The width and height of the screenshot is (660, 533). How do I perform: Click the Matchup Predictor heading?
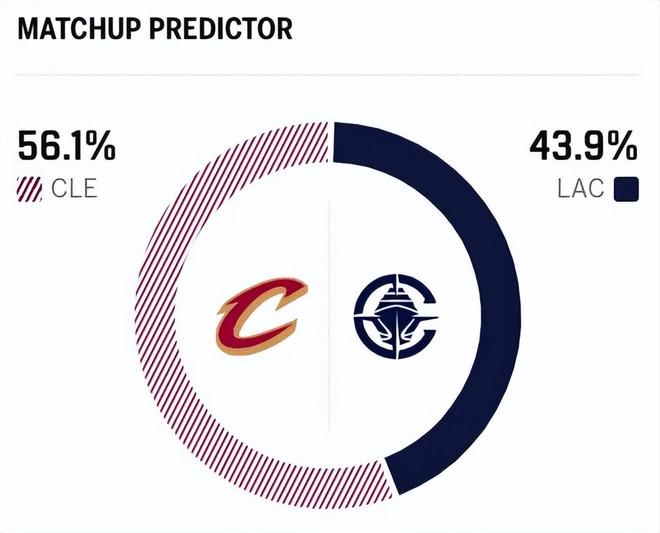coord(155,28)
